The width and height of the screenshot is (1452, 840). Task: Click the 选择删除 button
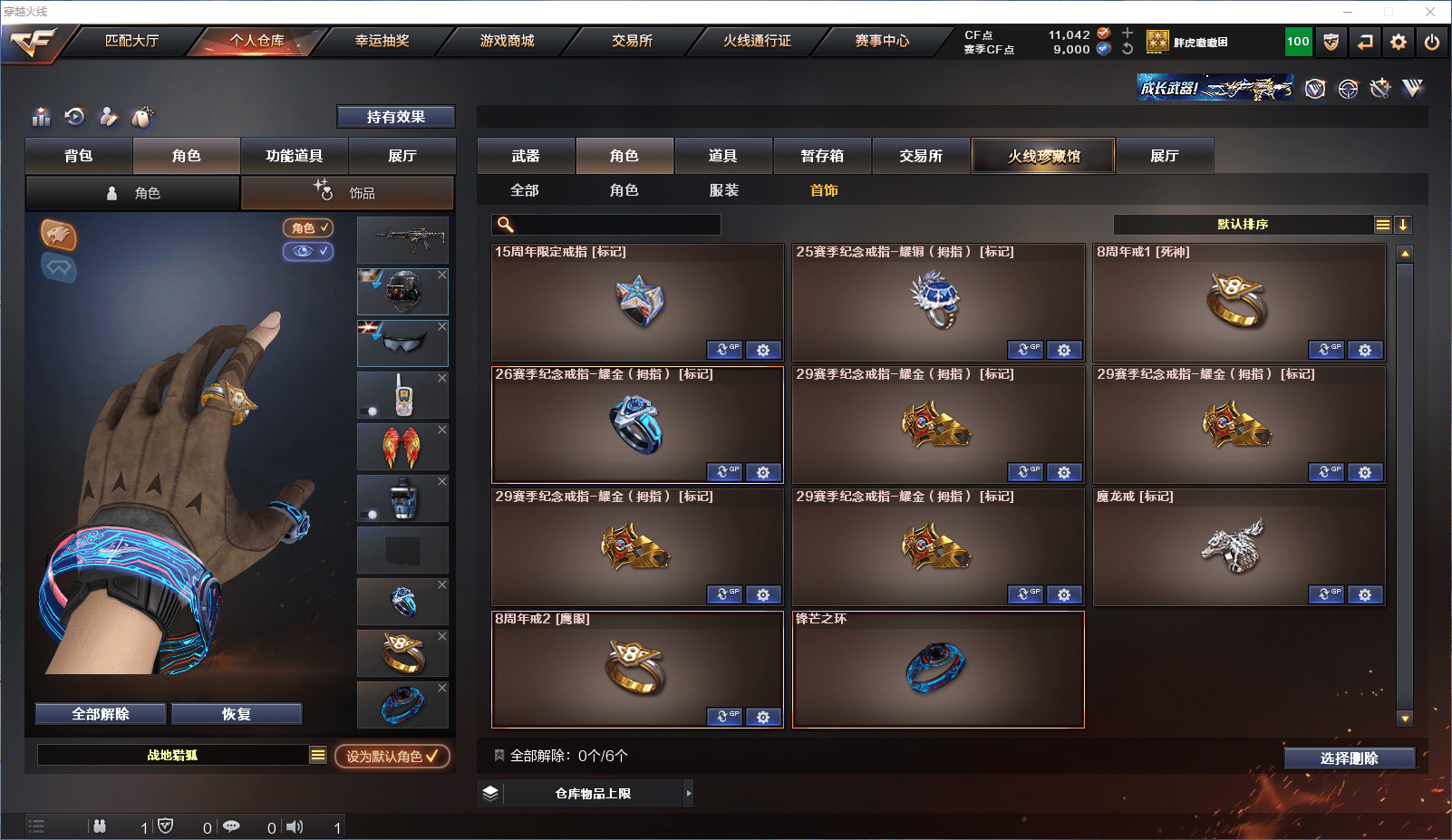coord(1350,758)
